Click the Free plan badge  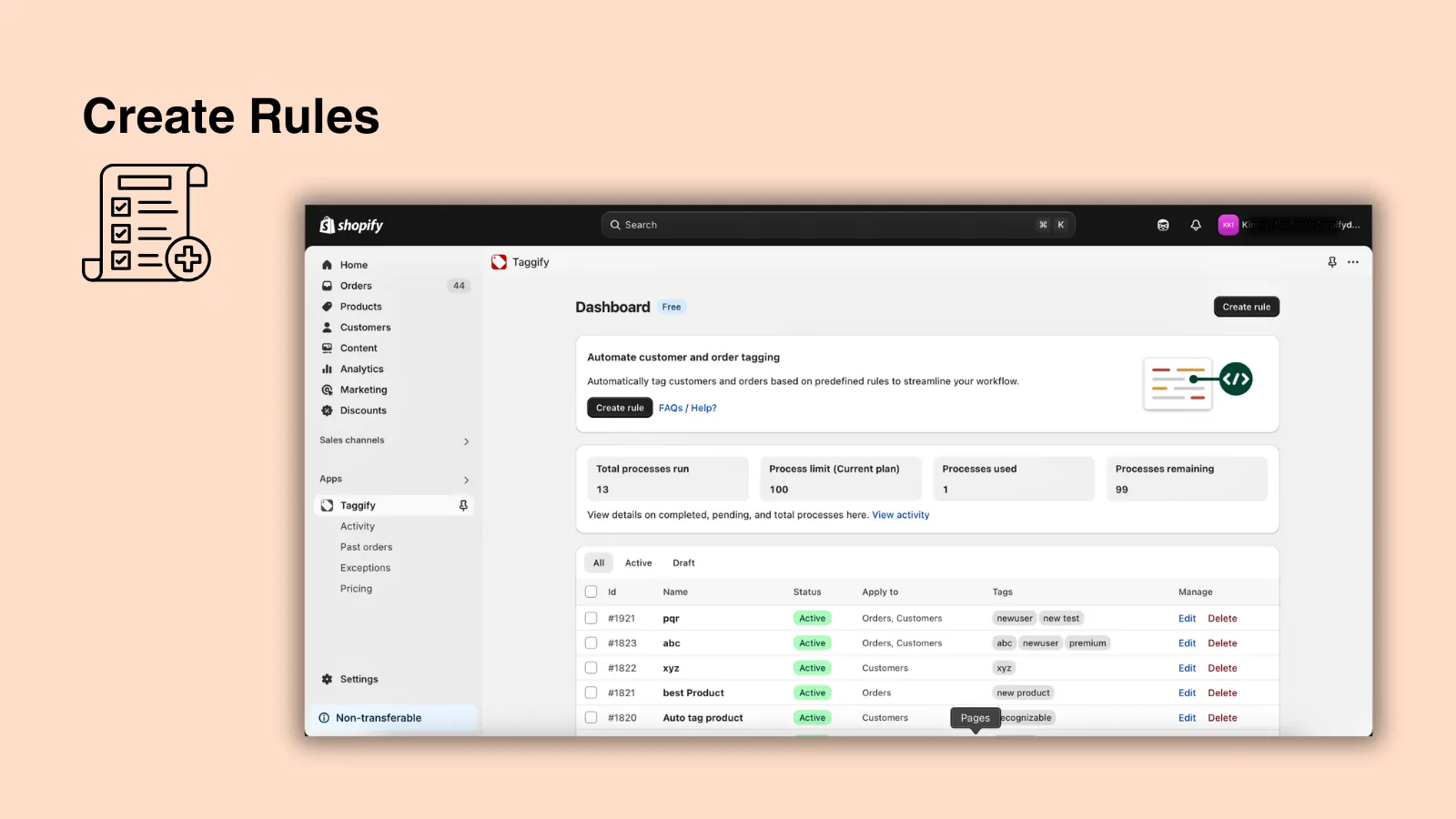tap(672, 307)
